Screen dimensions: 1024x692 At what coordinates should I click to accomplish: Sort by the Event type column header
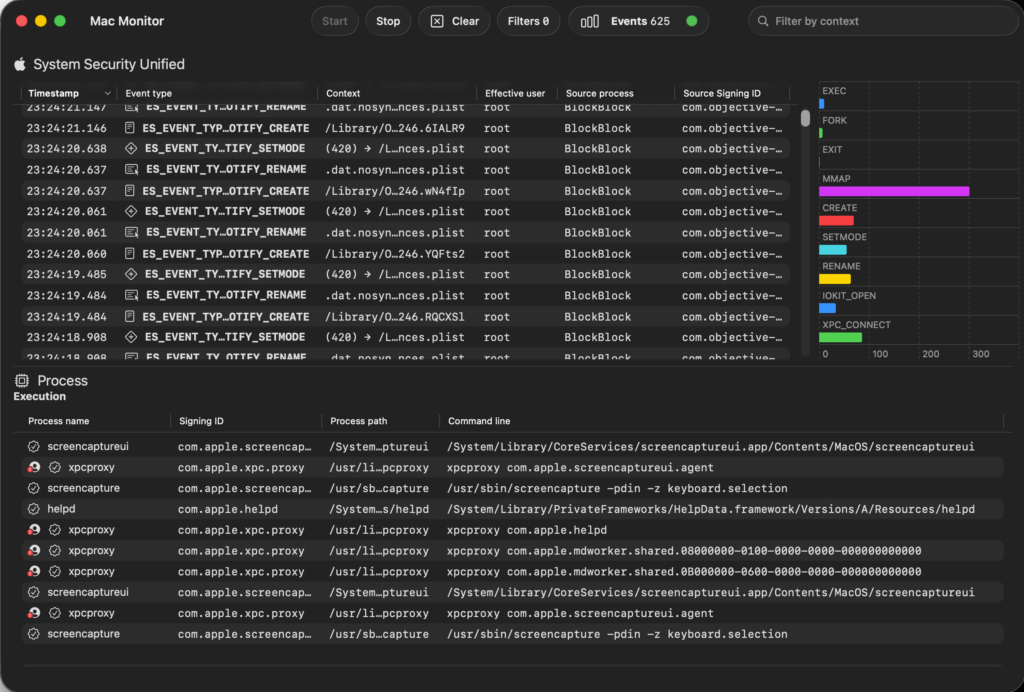[x=148, y=93]
